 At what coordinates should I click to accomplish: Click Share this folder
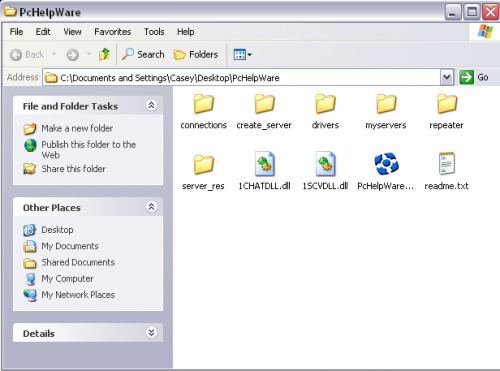(74, 169)
